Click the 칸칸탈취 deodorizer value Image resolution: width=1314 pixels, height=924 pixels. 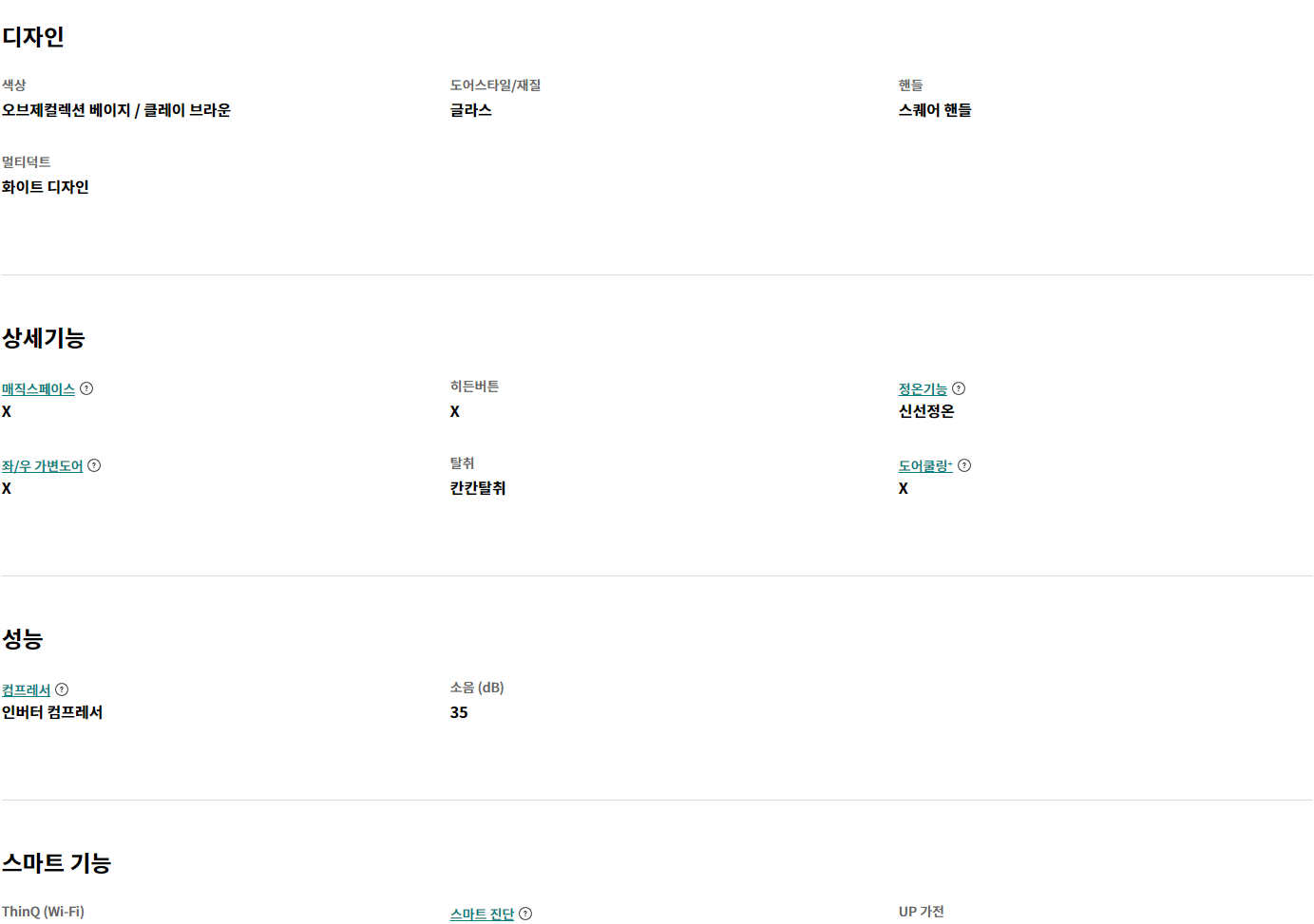(478, 488)
